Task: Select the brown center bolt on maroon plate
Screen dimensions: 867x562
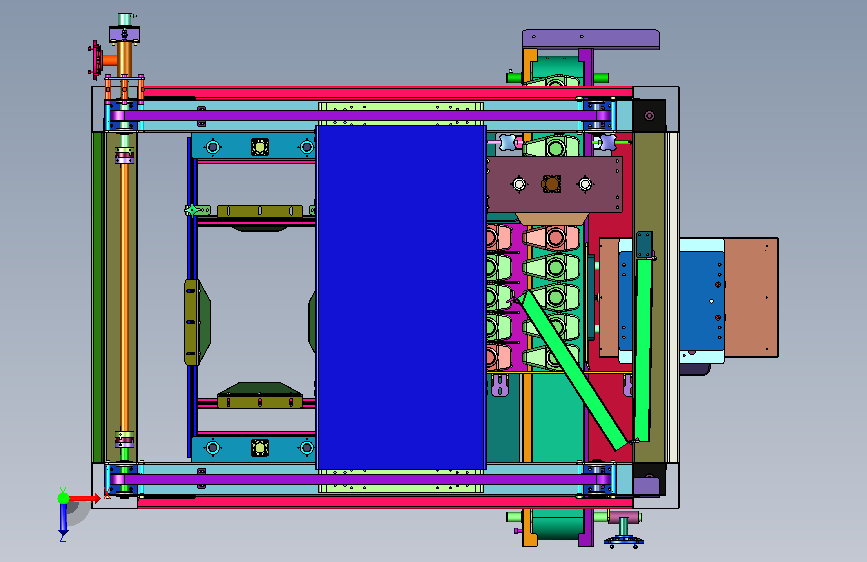Action: click(x=551, y=184)
